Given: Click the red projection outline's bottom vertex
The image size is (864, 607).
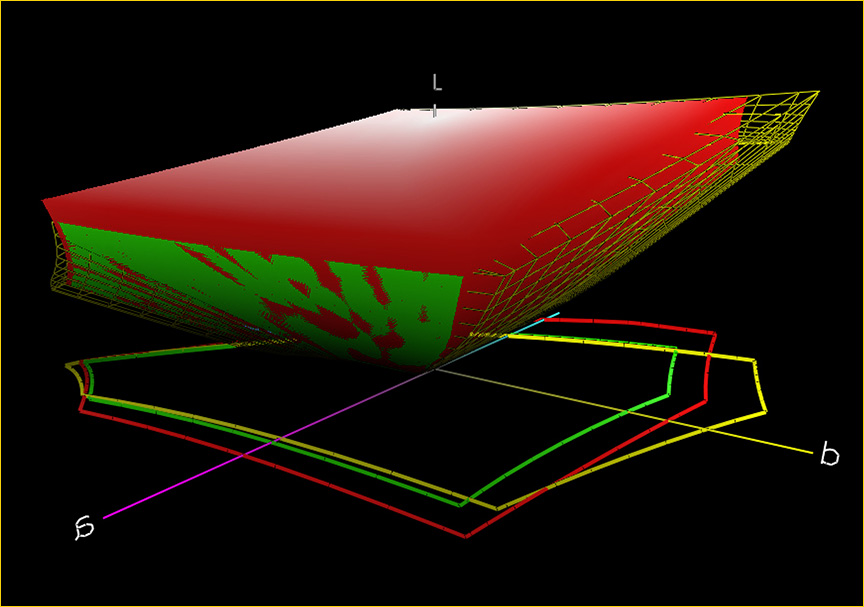Looking at the screenshot, I should (x=465, y=537).
